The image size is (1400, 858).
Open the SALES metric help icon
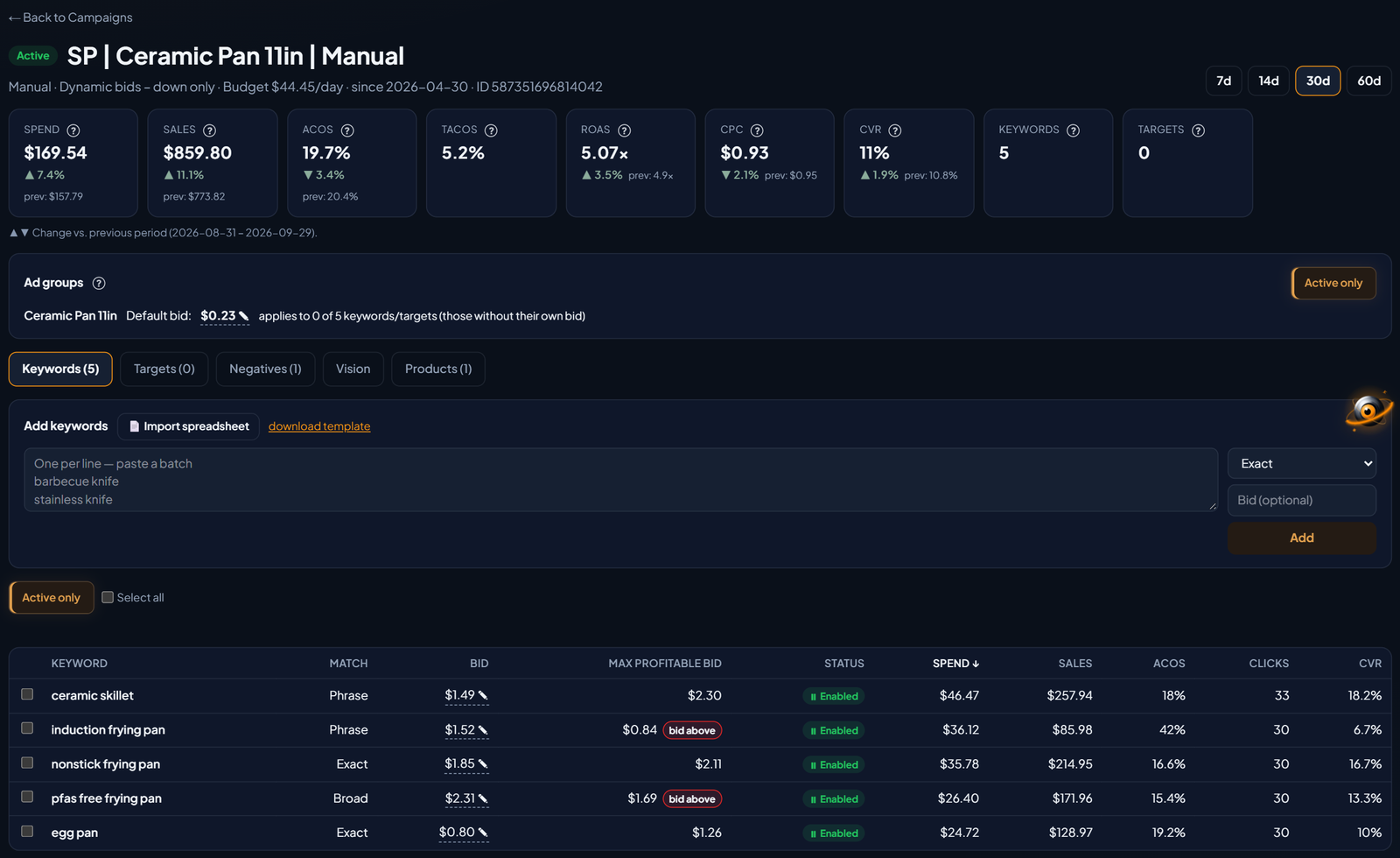(210, 130)
